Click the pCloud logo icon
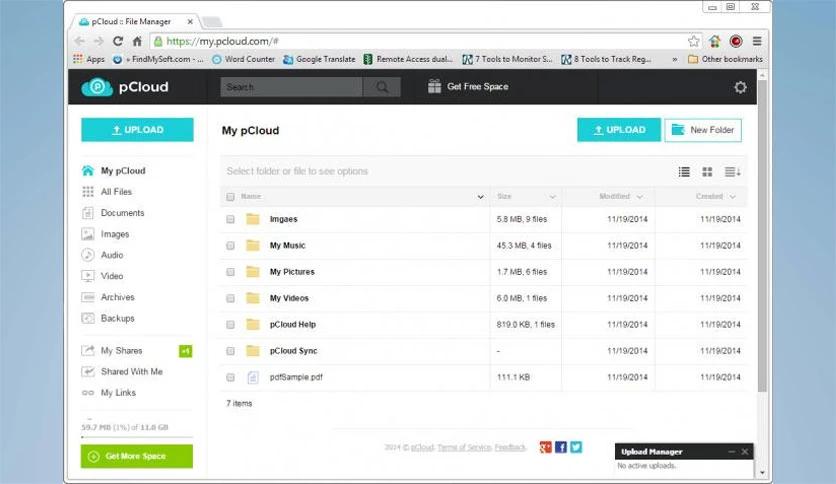 (x=97, y=87)
